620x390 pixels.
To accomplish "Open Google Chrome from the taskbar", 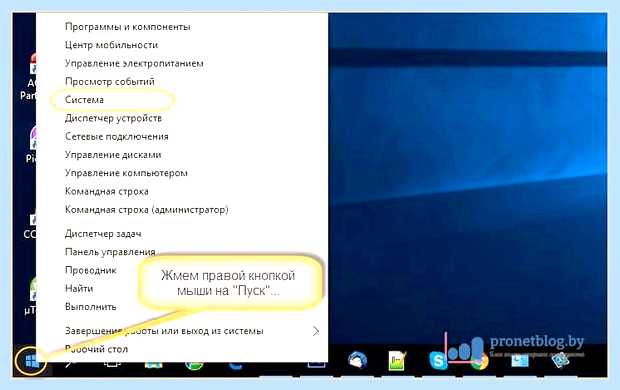I will pyautogui.click(x=480, y=361).
